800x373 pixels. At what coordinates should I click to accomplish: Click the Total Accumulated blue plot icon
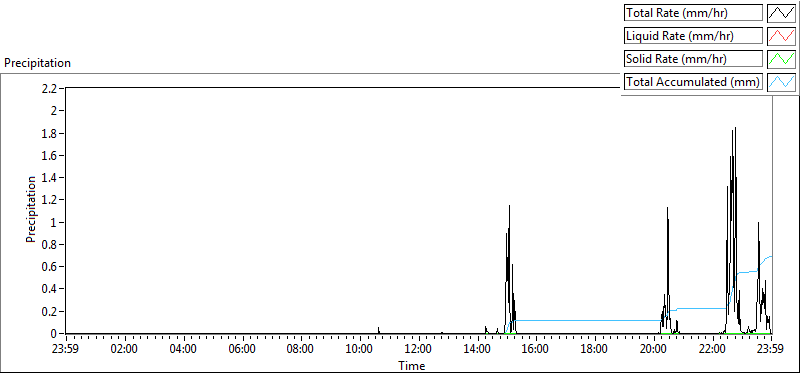click(x=781, y=82)
